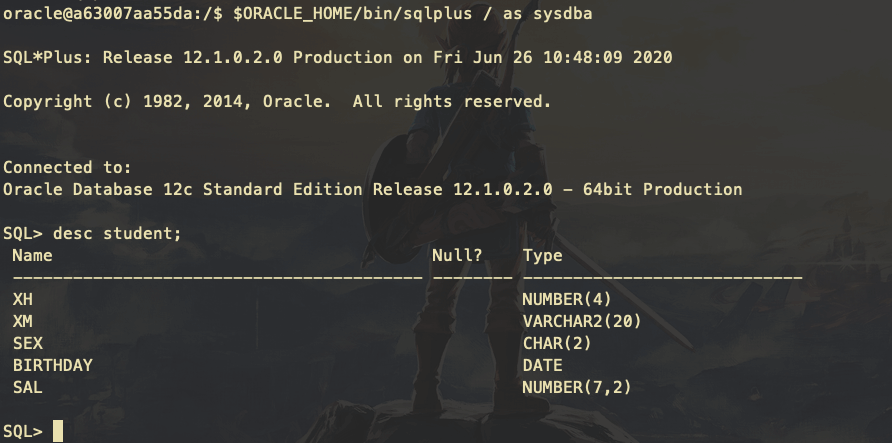Click the BIRTHDAY column name
Image resolution: width=892 pixels, height=443 pixels.
tap(52, 365)
